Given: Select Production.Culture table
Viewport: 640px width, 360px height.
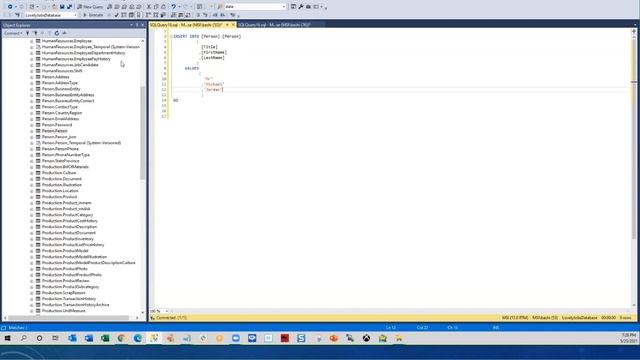Looking at the screenshot, I should [59, 173].
